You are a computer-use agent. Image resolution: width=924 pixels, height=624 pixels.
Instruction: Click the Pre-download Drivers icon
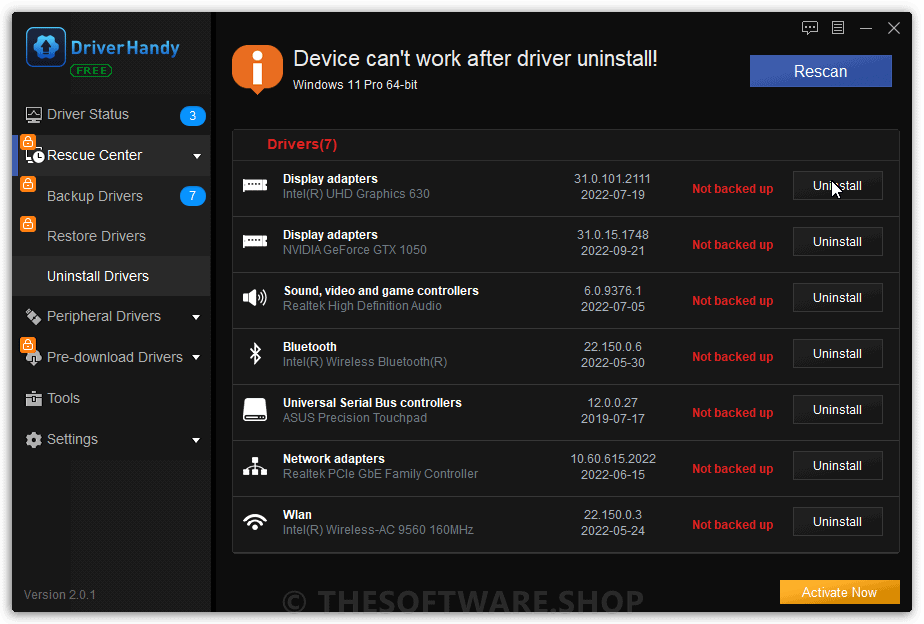coord(34,358)
